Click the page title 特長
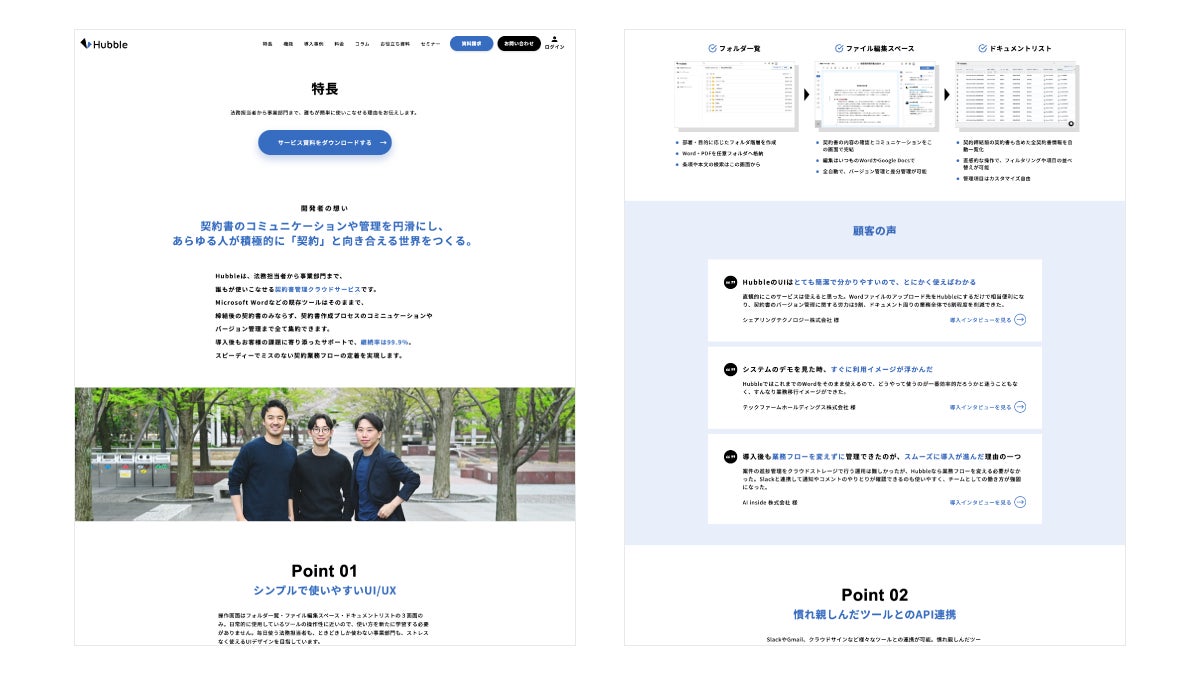The image size is (1200, 675). coord(324,89)
